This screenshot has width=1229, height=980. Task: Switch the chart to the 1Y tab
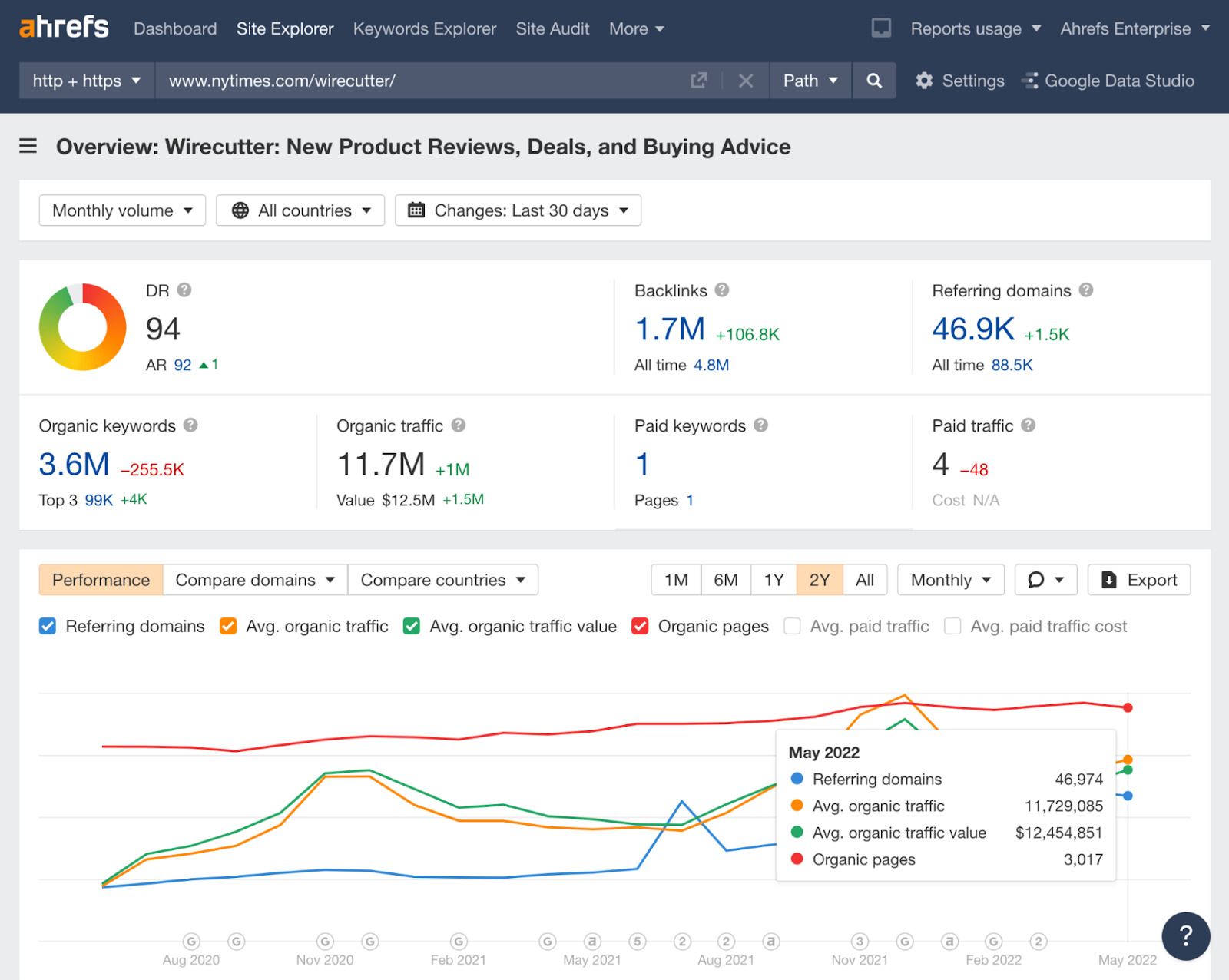tap(773, 580)
